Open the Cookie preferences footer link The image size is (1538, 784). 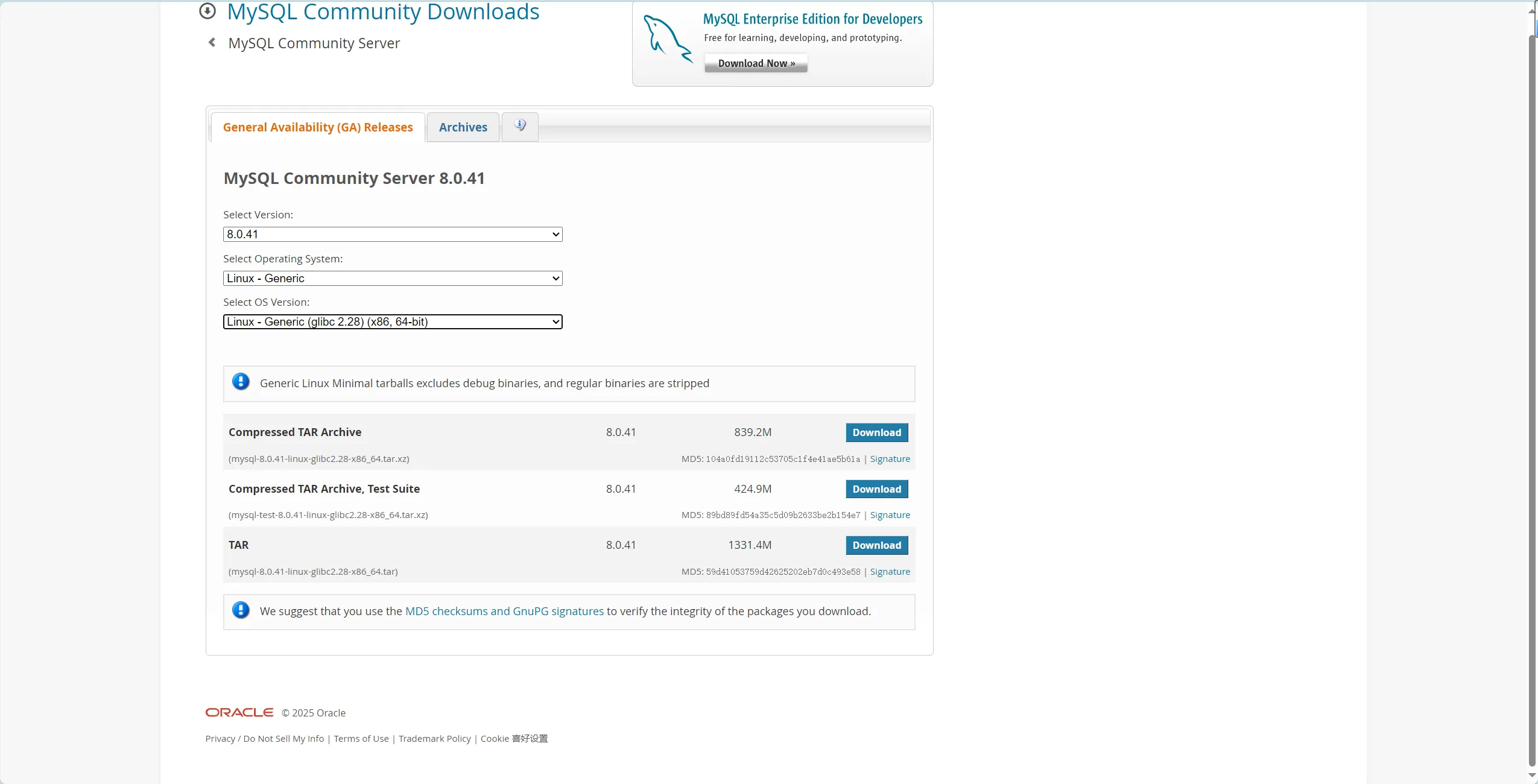514,739
